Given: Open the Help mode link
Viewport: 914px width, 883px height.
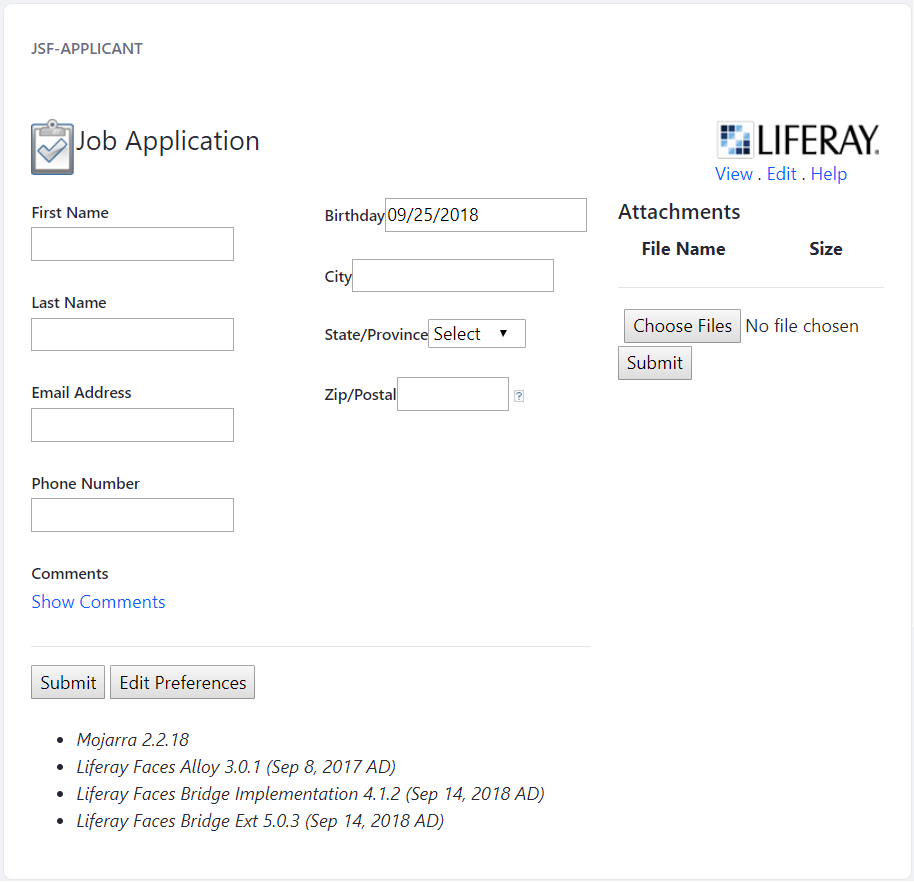Looking at the screenshot, I should pos(828,174).
